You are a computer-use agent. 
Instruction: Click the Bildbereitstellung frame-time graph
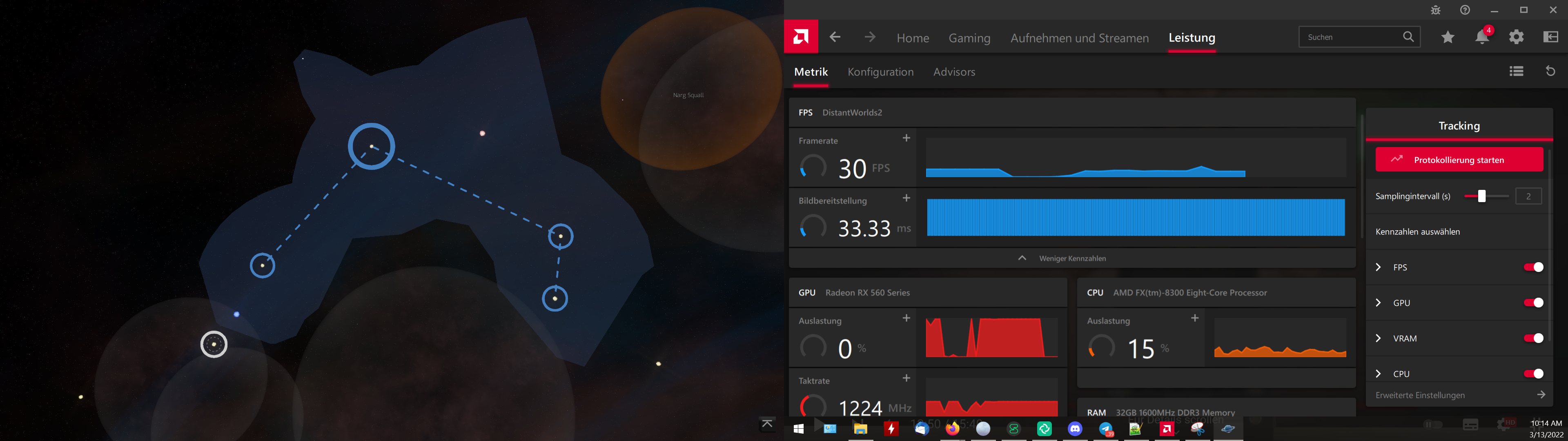(x=1136, y=217)
